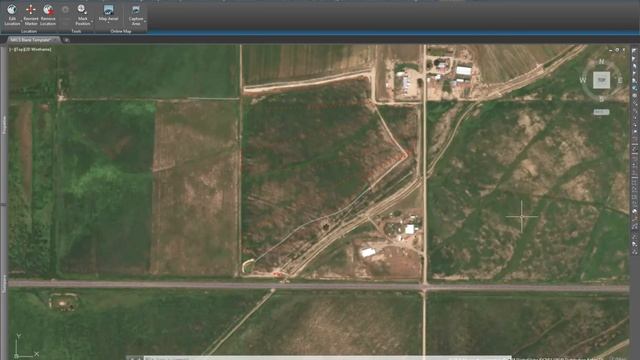Image resolution: width=640 pixels, height=360 pixels.
Task: Expand the Capture Area dropdown arrow
Action: [x=145, y=21]
